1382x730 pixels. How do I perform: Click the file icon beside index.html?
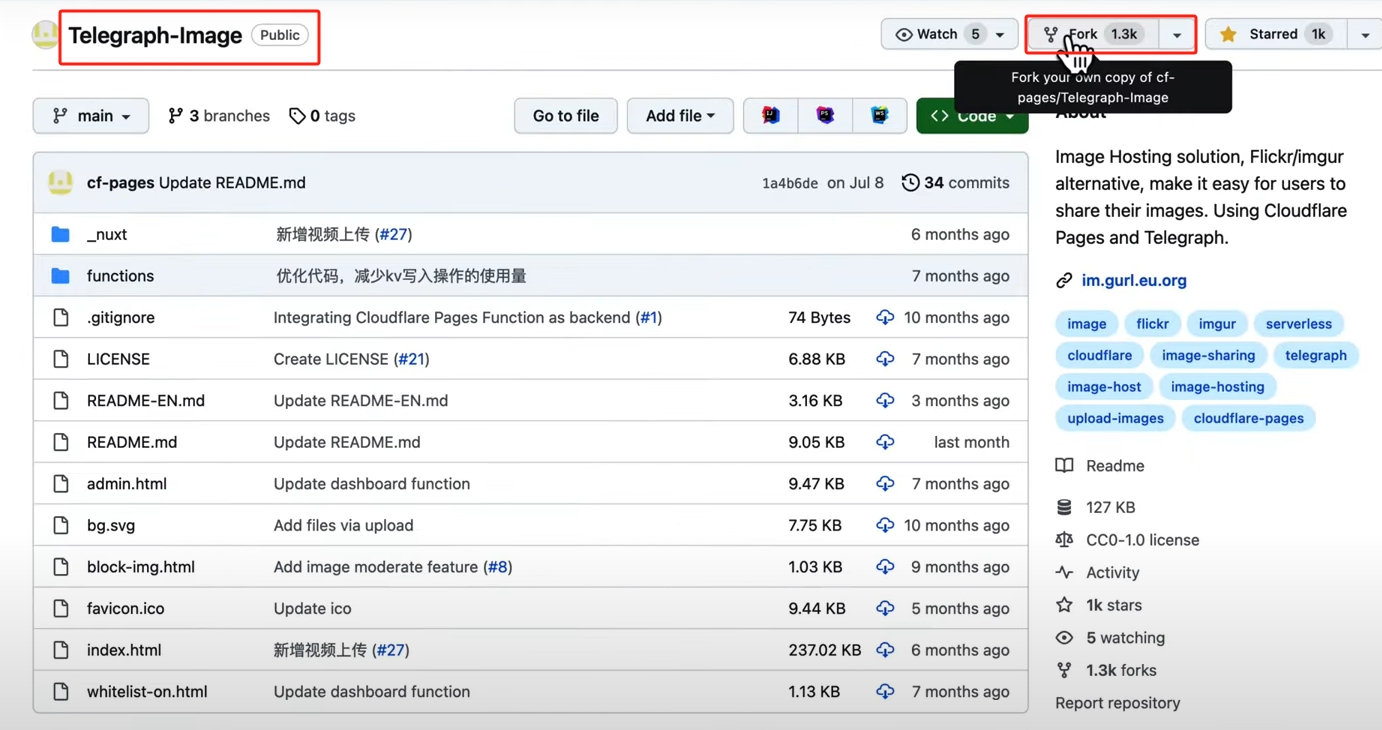tap(61, 650)
